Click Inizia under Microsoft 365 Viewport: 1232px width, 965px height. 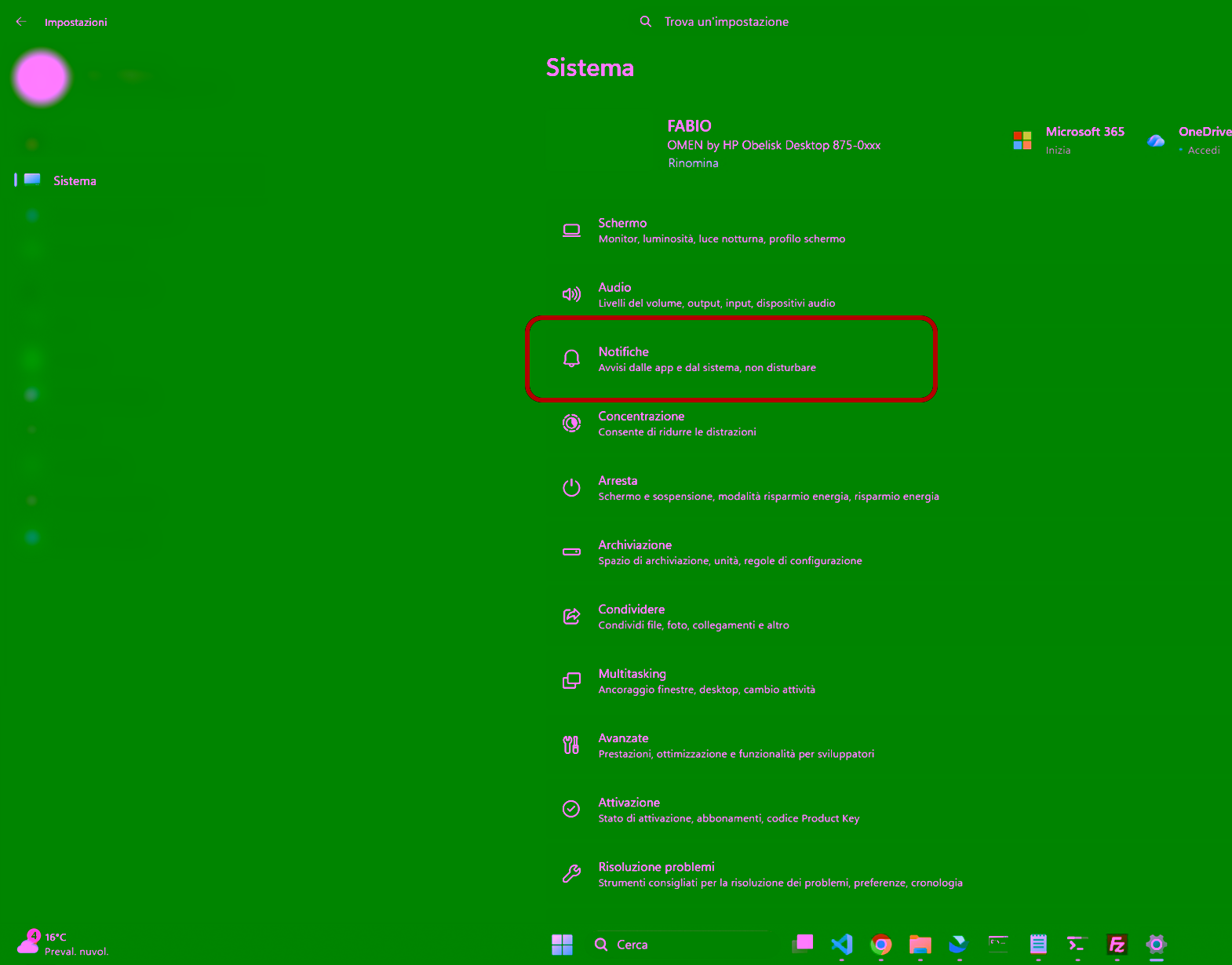[x=1058, y=150]
